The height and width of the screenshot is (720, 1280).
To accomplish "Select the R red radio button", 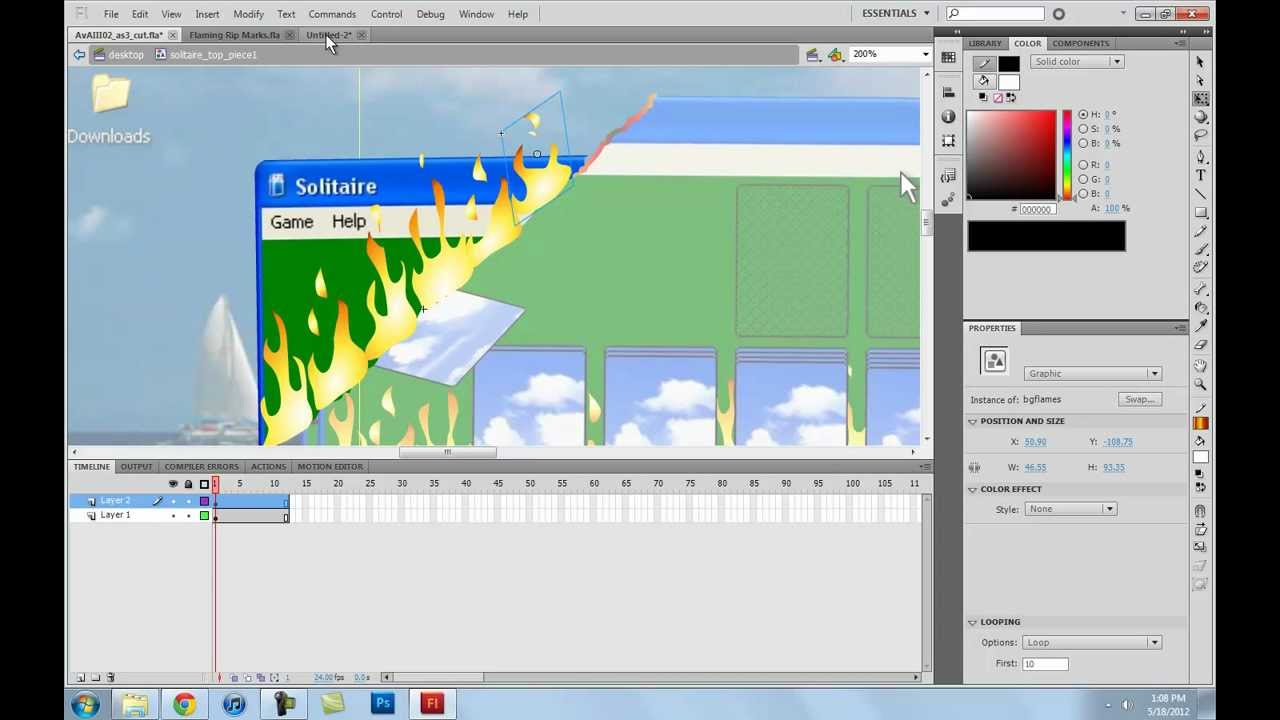I will point(1083,165).
